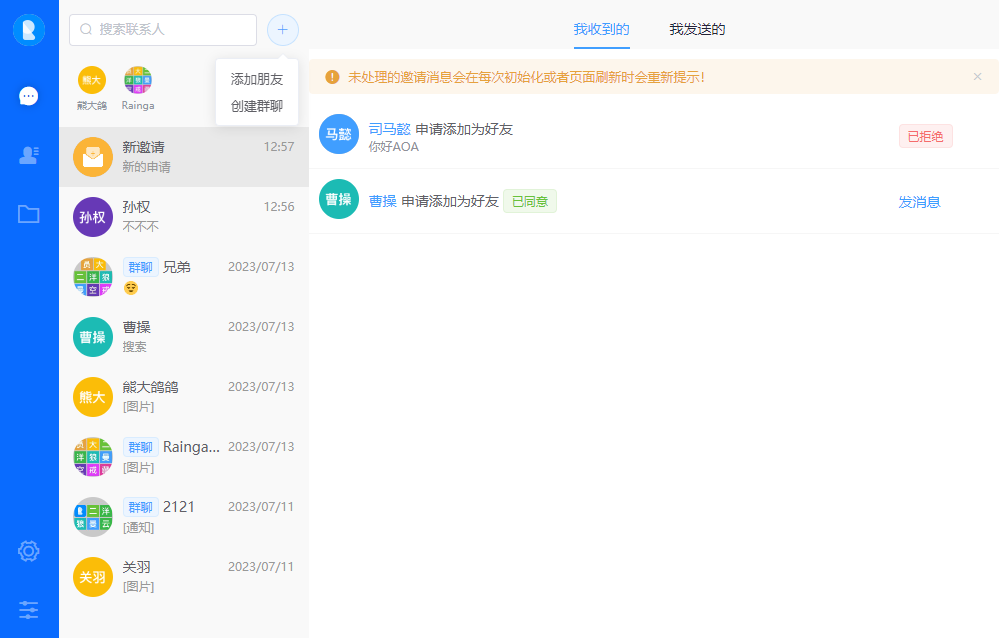Switch to the 我收到的 tab

tap(601, 29)
